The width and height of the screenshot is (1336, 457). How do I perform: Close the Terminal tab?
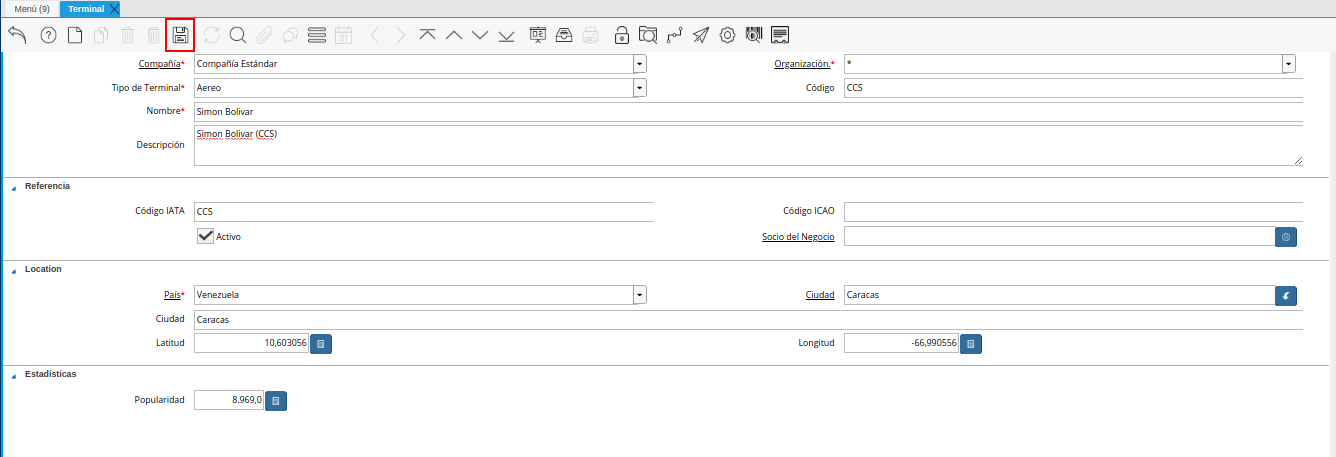(113, 9)
